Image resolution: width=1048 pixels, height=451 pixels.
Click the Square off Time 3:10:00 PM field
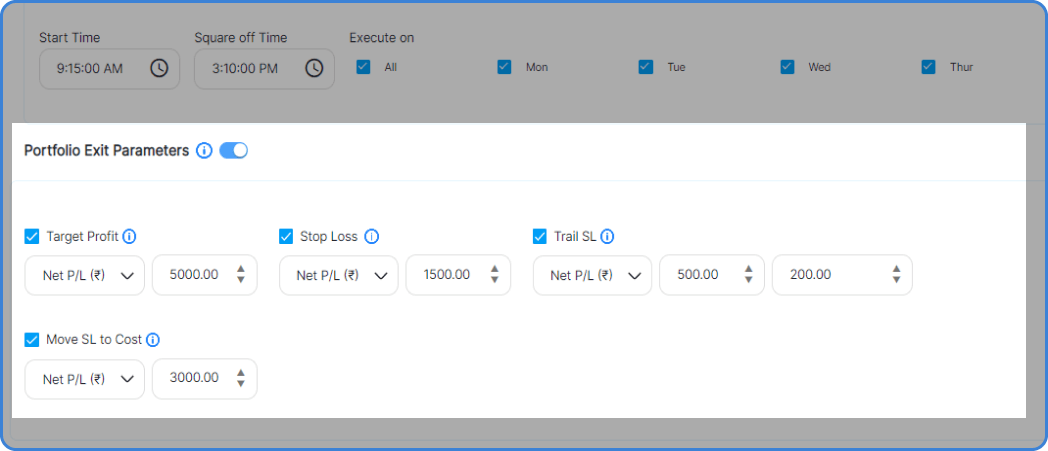(x=265, y=69)
